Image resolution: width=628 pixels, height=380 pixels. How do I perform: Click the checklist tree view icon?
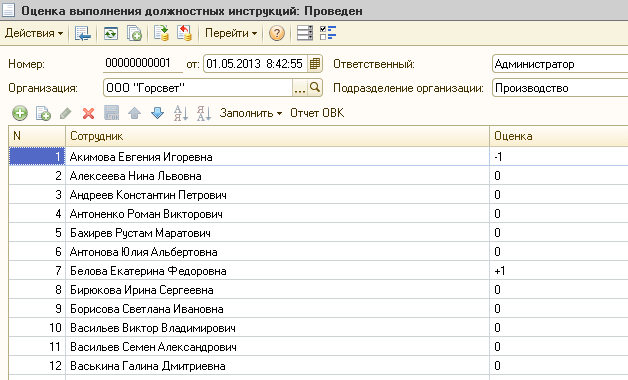(x=328, y=33)
